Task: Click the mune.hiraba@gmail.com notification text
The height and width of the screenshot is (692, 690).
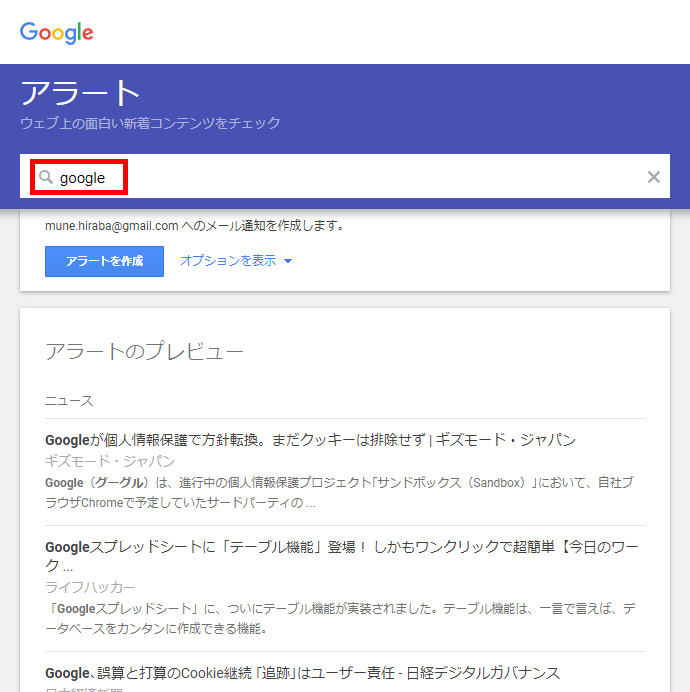Action: 195,226
